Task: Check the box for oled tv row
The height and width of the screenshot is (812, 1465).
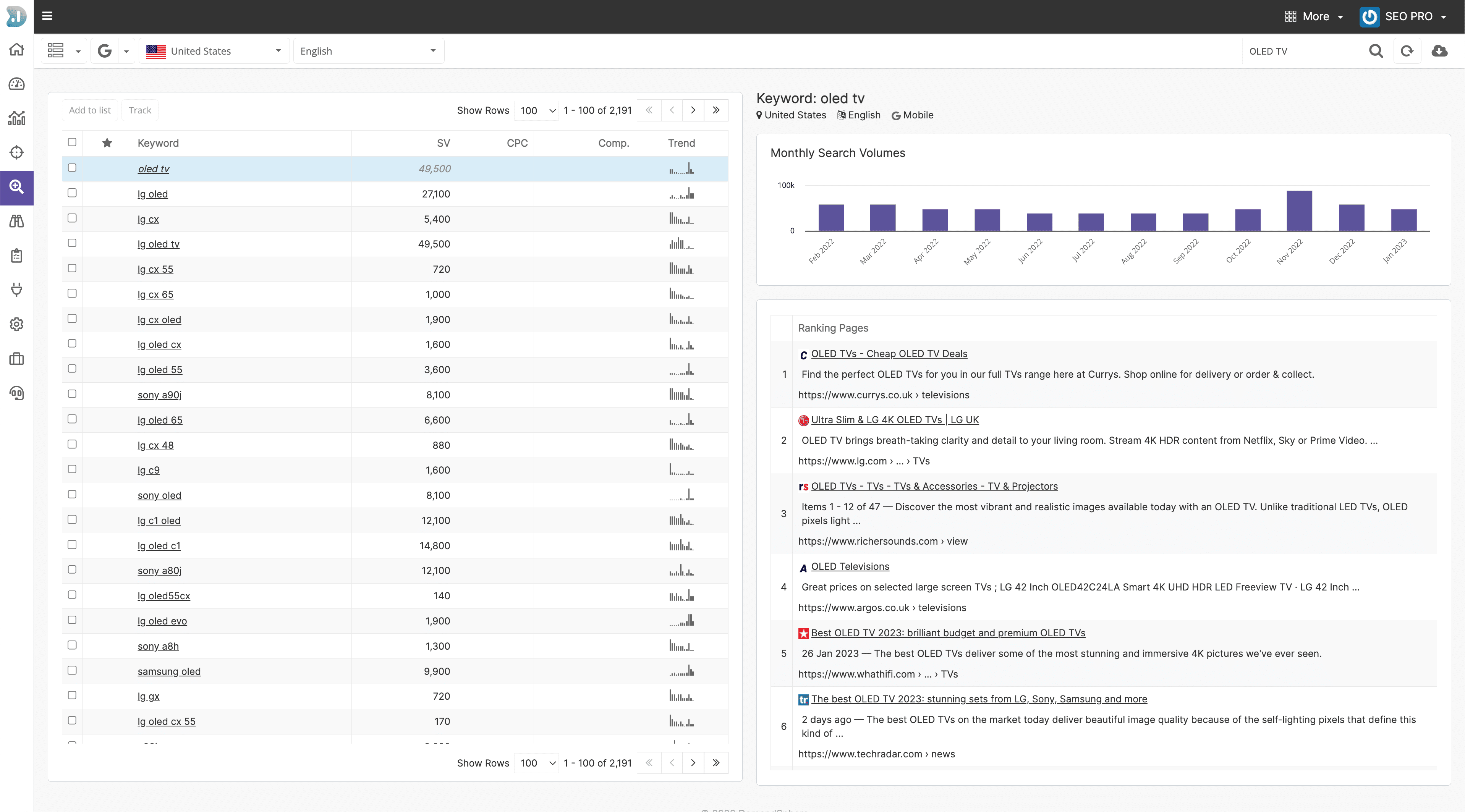Action: [x=72, y=168]
